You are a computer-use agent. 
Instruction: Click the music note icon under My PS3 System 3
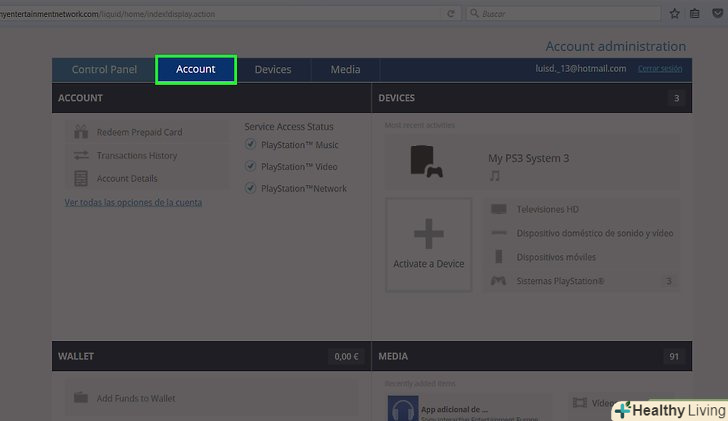(x=495, y=176)
